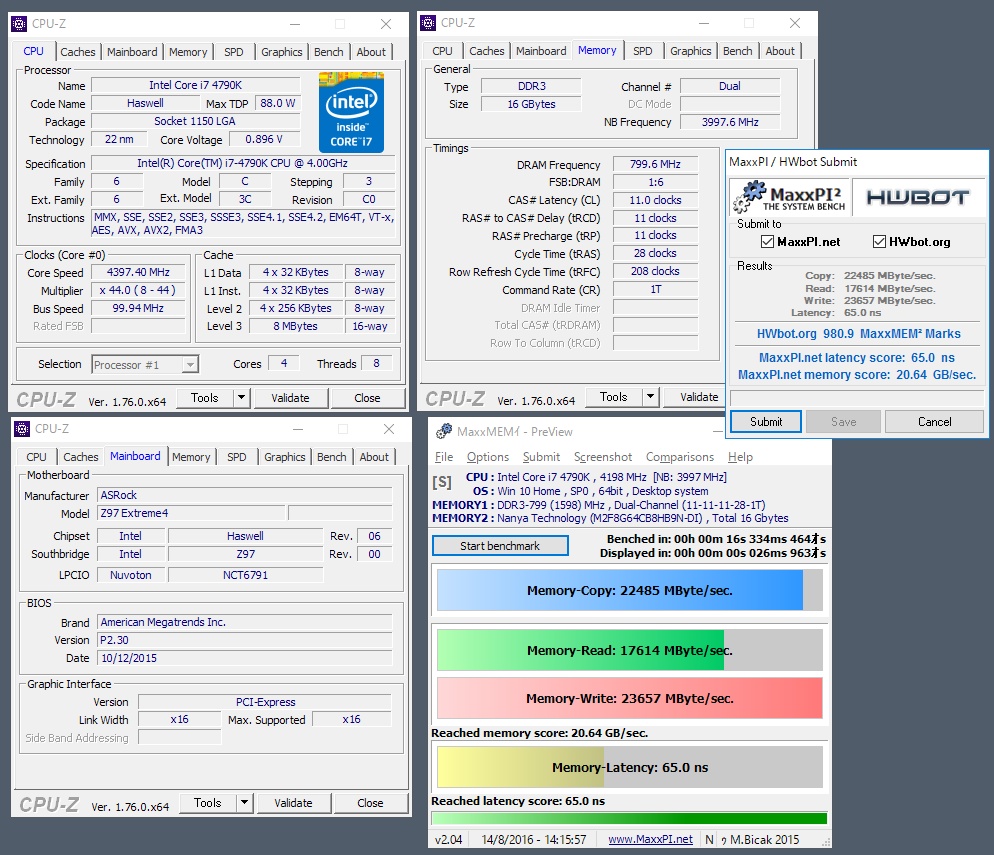The image size is (994, 855).
Task: Open the Options menu in MaxxMEM
Action: coord(487,457)
